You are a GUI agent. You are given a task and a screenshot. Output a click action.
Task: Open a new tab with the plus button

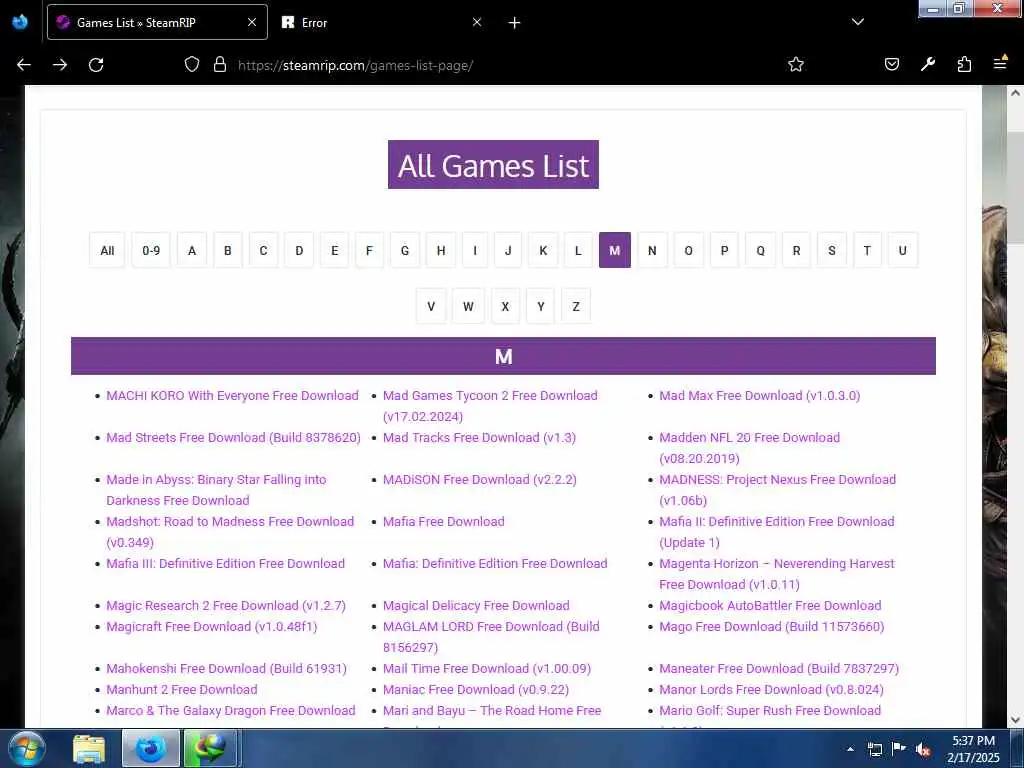click(515, 23)
